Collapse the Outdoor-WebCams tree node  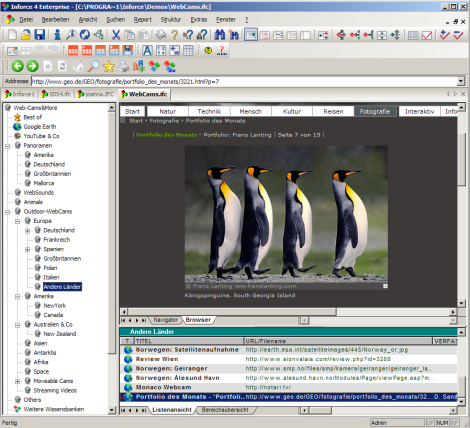point(8,212)
